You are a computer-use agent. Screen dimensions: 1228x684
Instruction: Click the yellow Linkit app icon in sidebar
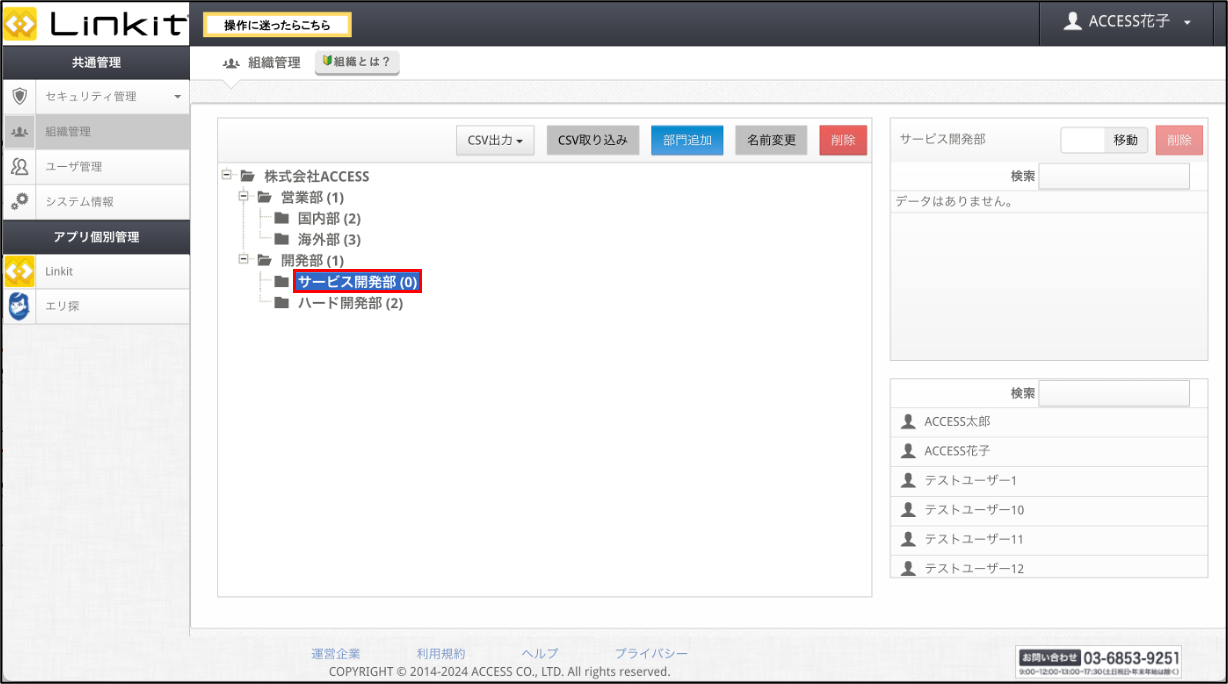pos(19,271)
